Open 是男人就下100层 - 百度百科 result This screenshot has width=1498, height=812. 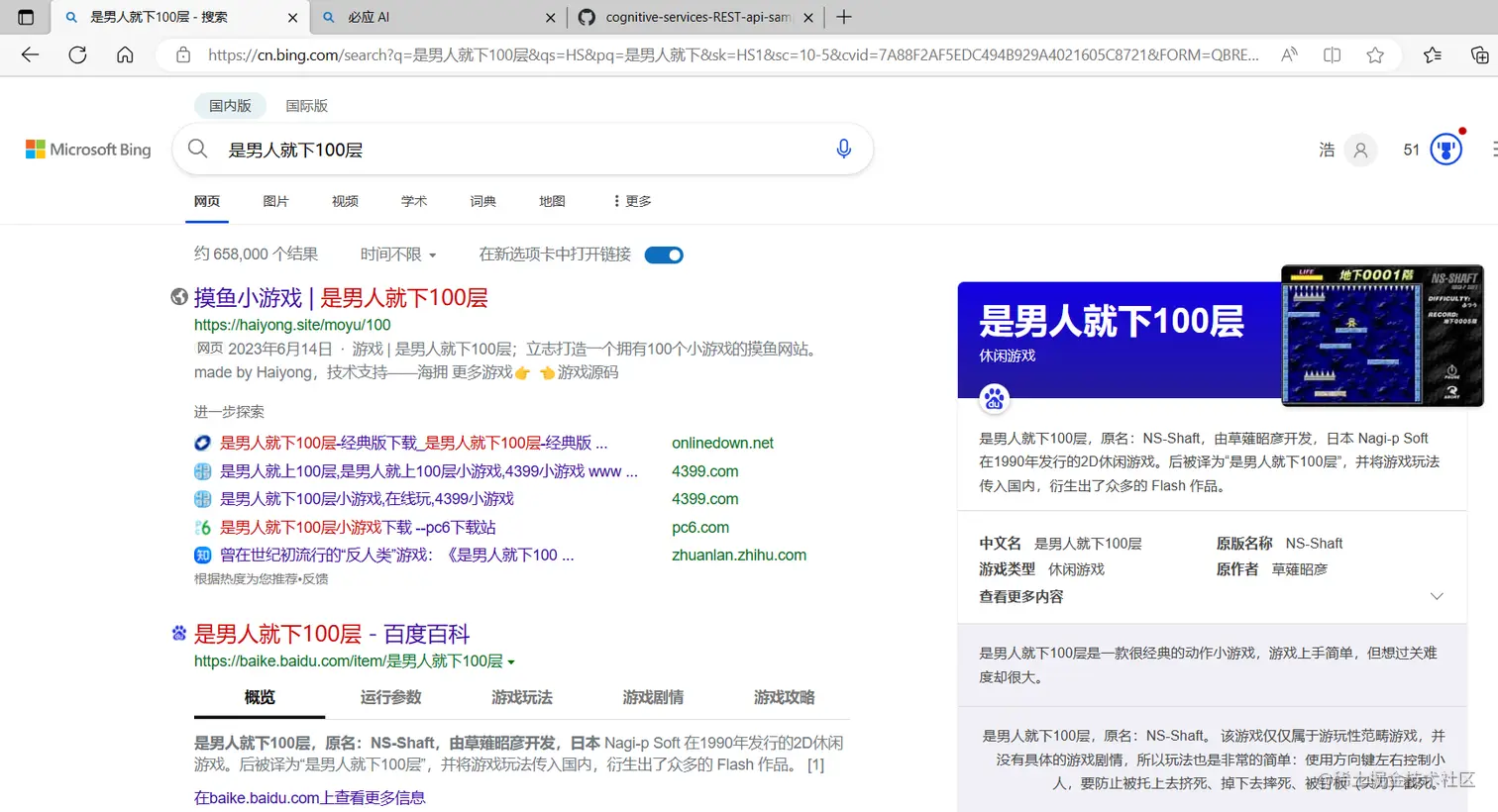tap(332, 634)
